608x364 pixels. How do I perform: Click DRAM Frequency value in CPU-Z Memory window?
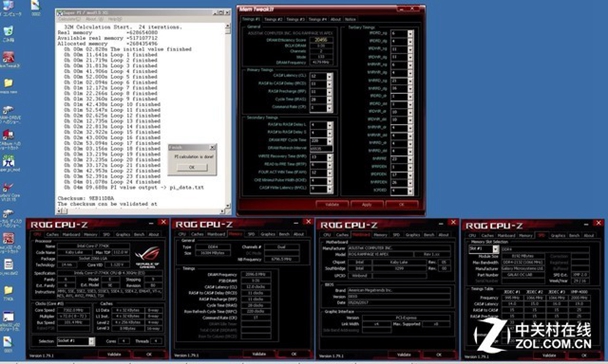(x=256, y=274)
